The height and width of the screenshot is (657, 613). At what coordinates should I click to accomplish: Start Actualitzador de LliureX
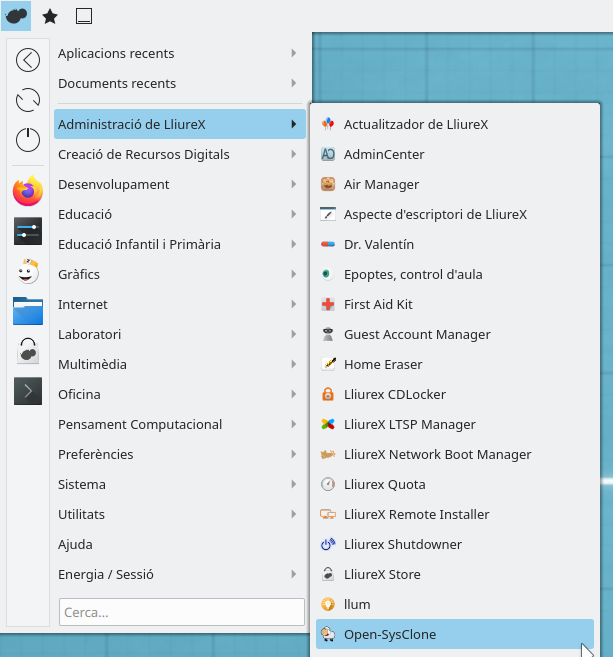pos(415,124)
